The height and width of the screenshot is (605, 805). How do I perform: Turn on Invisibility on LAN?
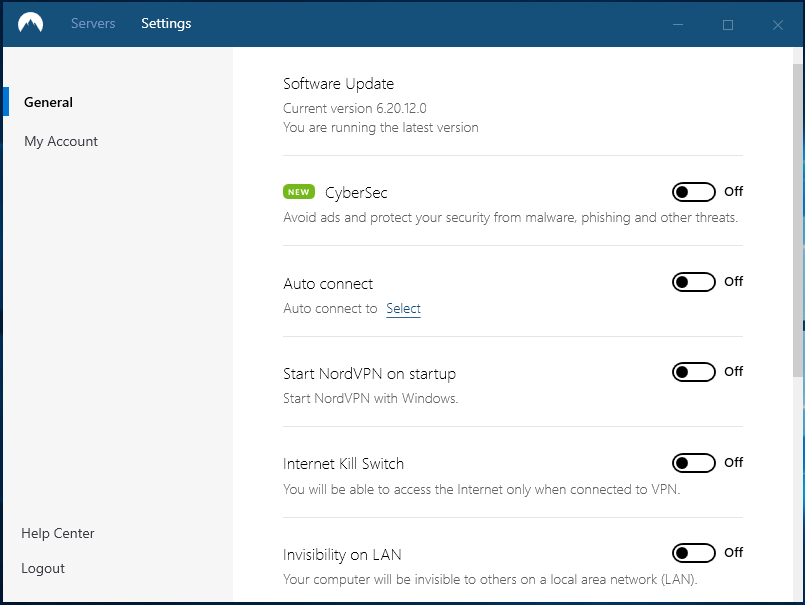[694, 553]
